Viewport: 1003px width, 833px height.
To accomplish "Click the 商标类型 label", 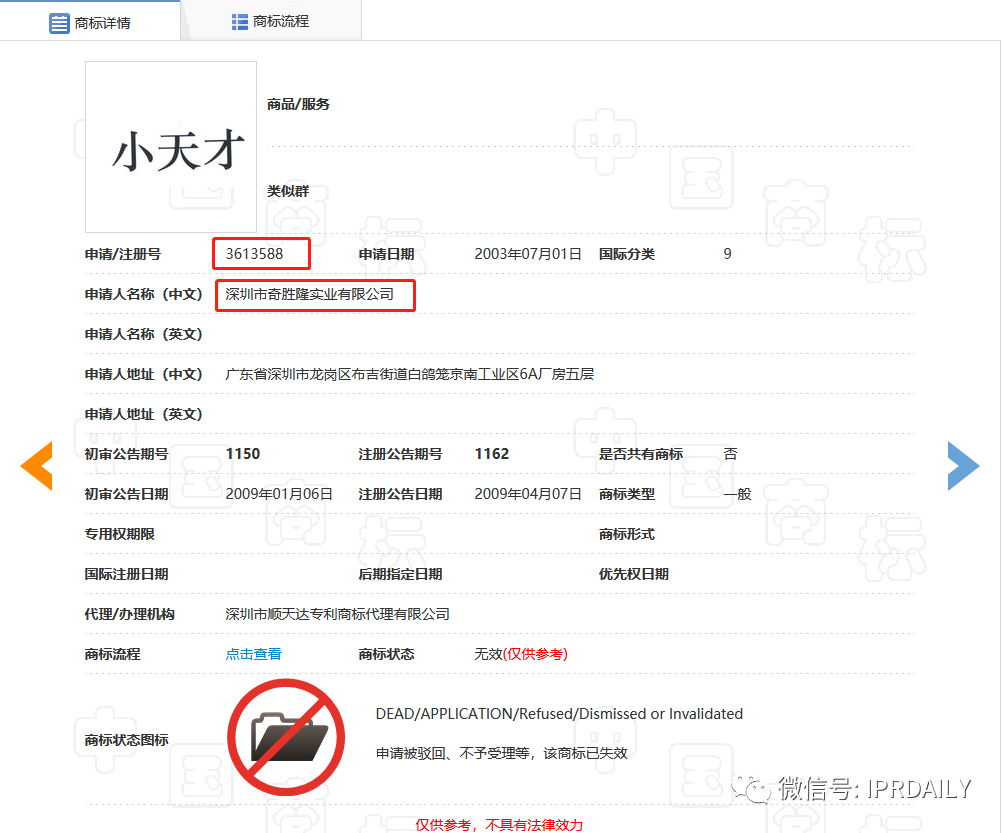I will (627, 494).
